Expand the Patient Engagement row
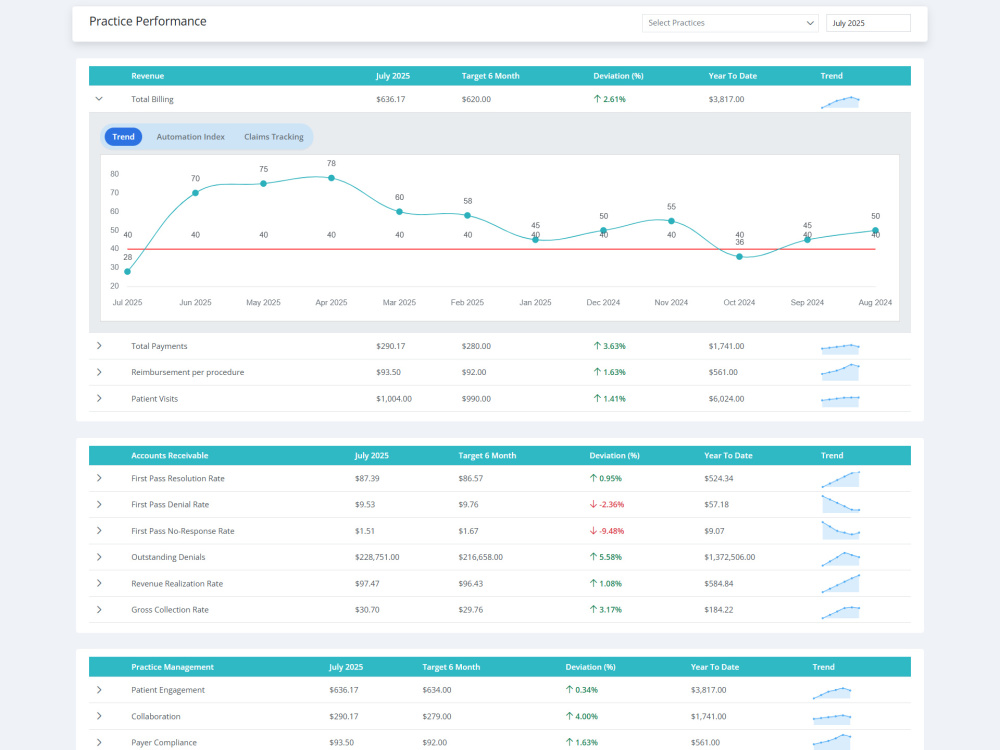 point(99,690)
